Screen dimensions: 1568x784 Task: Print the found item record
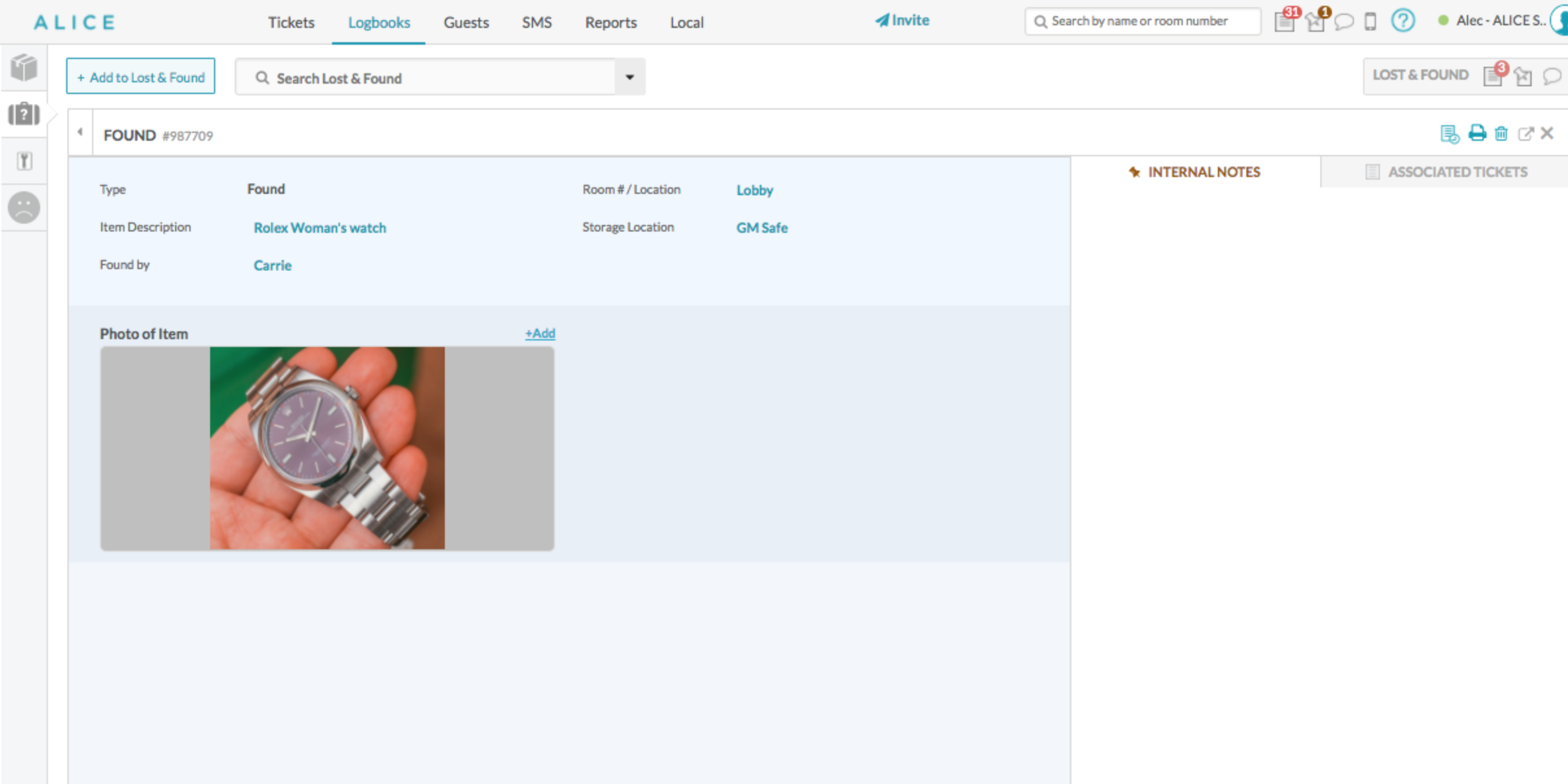[x=1476, y=133]
